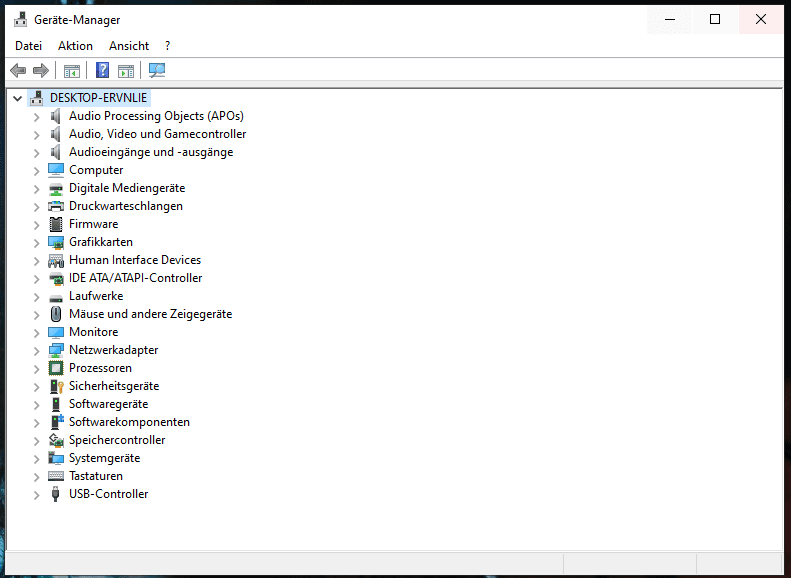Viewport: 791px width, 578px height.
Task: Expand the Audioeingänge und -ausgänge node
Action: [x=36, y=153]
